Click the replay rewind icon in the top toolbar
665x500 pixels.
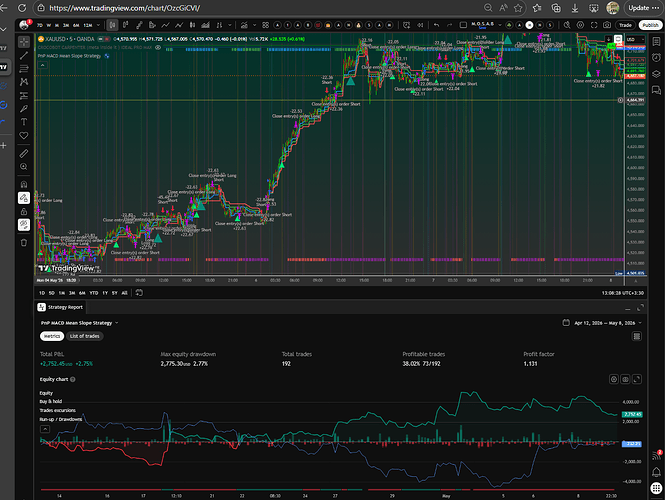click(x=420, y=25)
